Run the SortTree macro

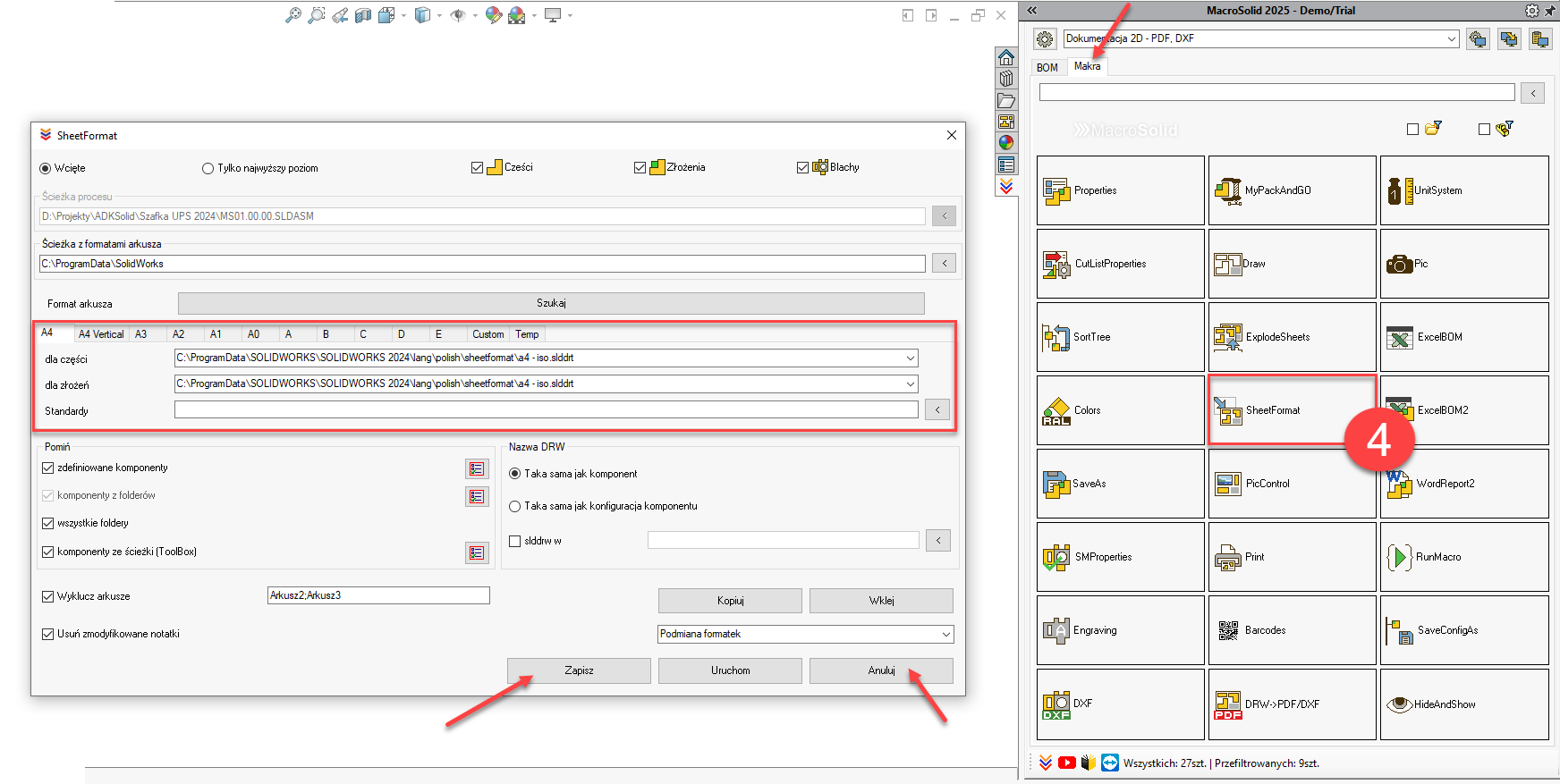[x=1120, y=337]
